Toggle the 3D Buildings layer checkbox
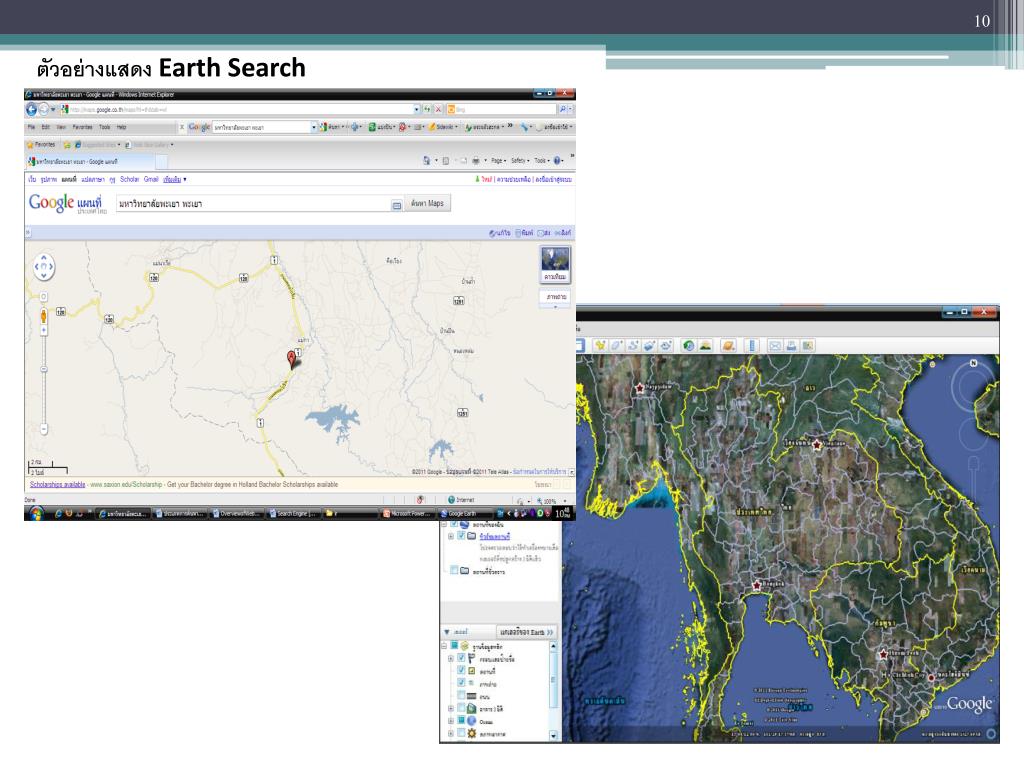The image size is (1024, 768). pyautogui.click(x=461, y=709)
